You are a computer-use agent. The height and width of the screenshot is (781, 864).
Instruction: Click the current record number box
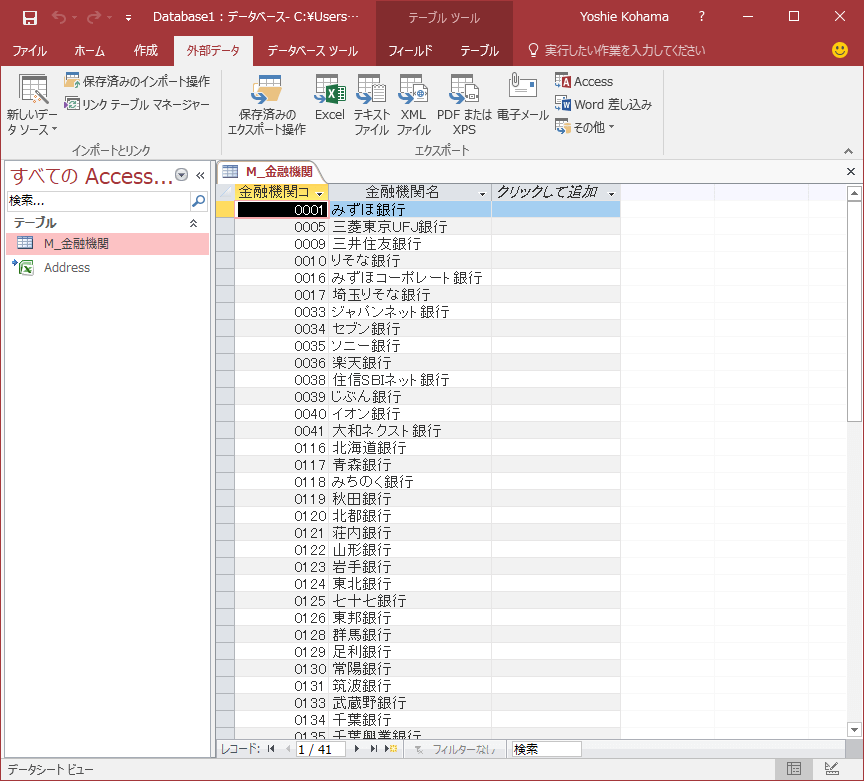coord(321,749)
